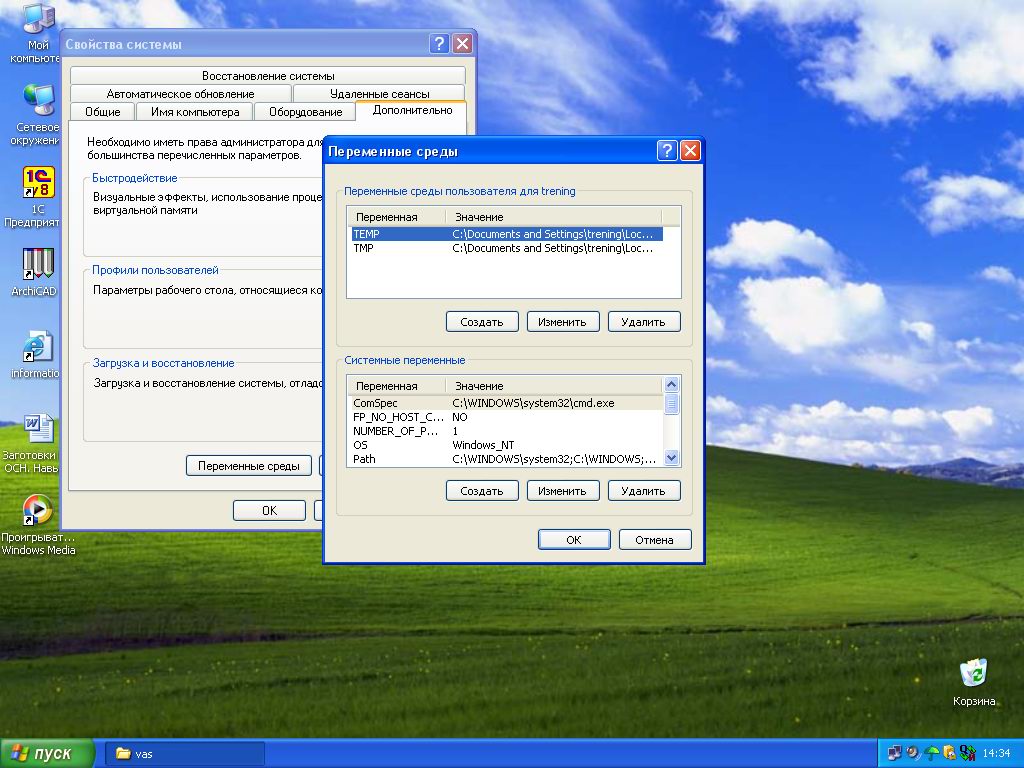Click the scroll down arrow in system variables list
The image size is (1024, 768).
click(x=671, y=458)
